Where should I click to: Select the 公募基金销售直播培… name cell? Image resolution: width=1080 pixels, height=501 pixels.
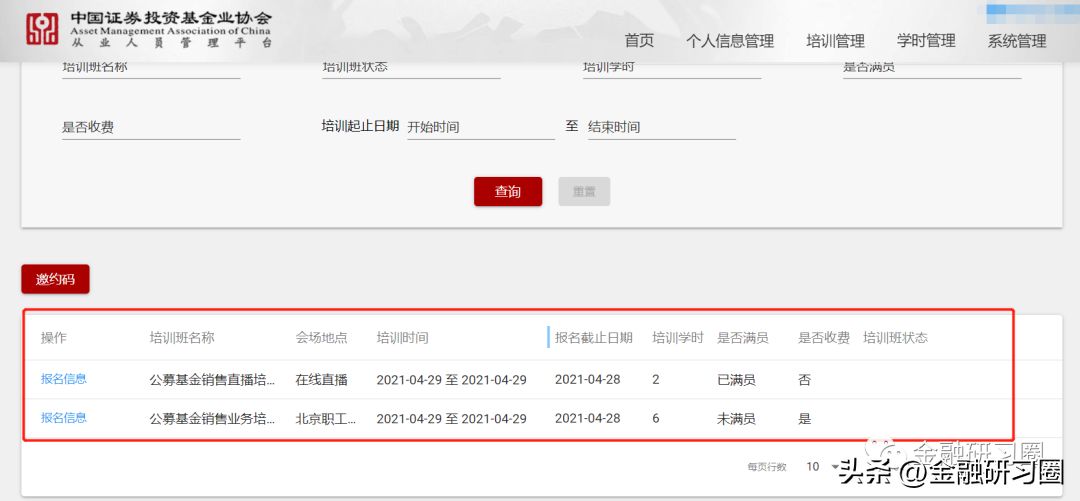point(212,380)
